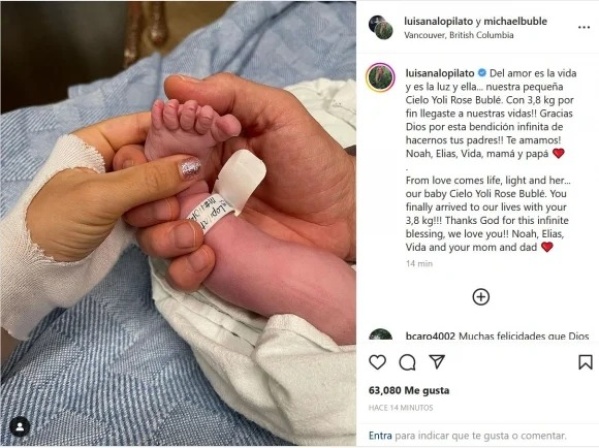Like the post with the heart icon
The height and width of the screenshot is (448, 599).
(377, 362)
